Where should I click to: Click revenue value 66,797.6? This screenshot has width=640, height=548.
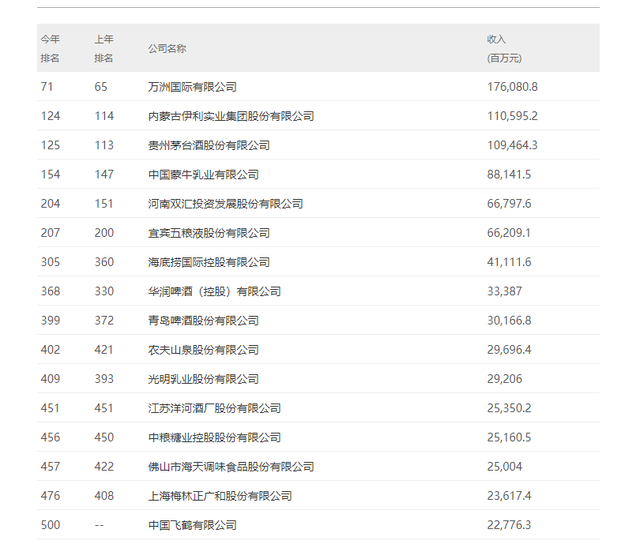point(509,204)
